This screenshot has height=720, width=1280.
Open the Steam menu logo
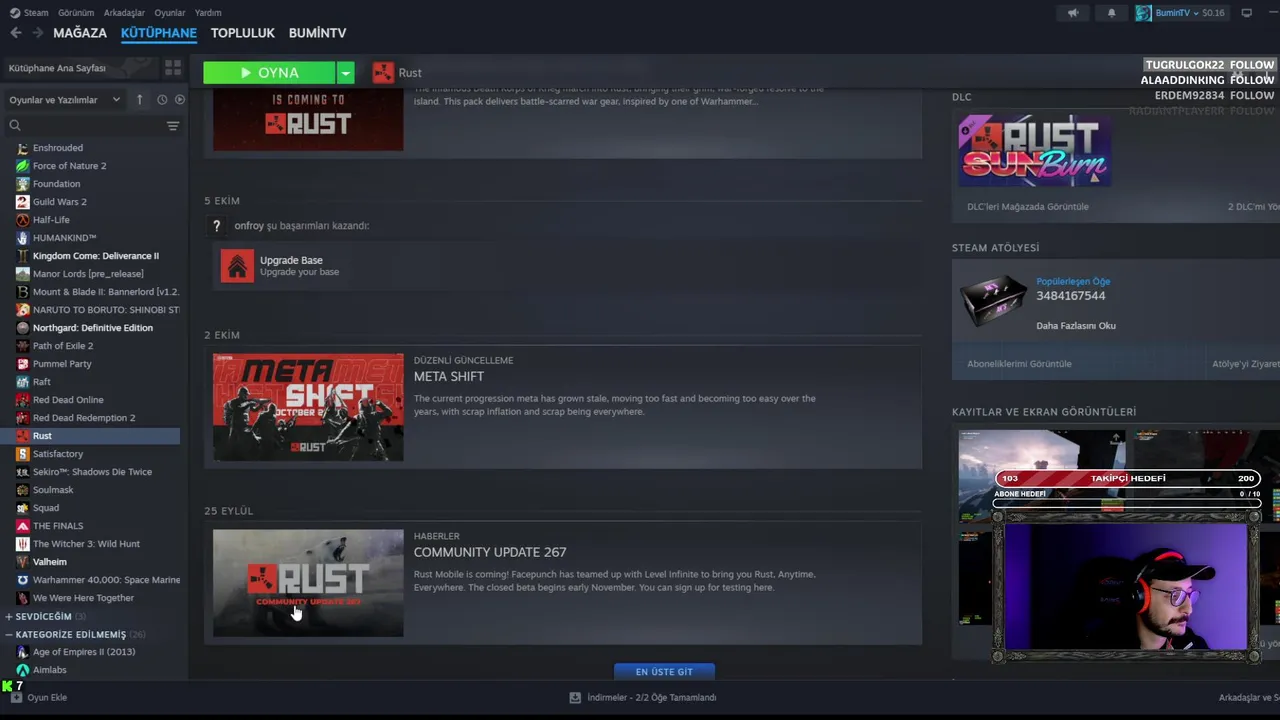[x=14, y=13]
